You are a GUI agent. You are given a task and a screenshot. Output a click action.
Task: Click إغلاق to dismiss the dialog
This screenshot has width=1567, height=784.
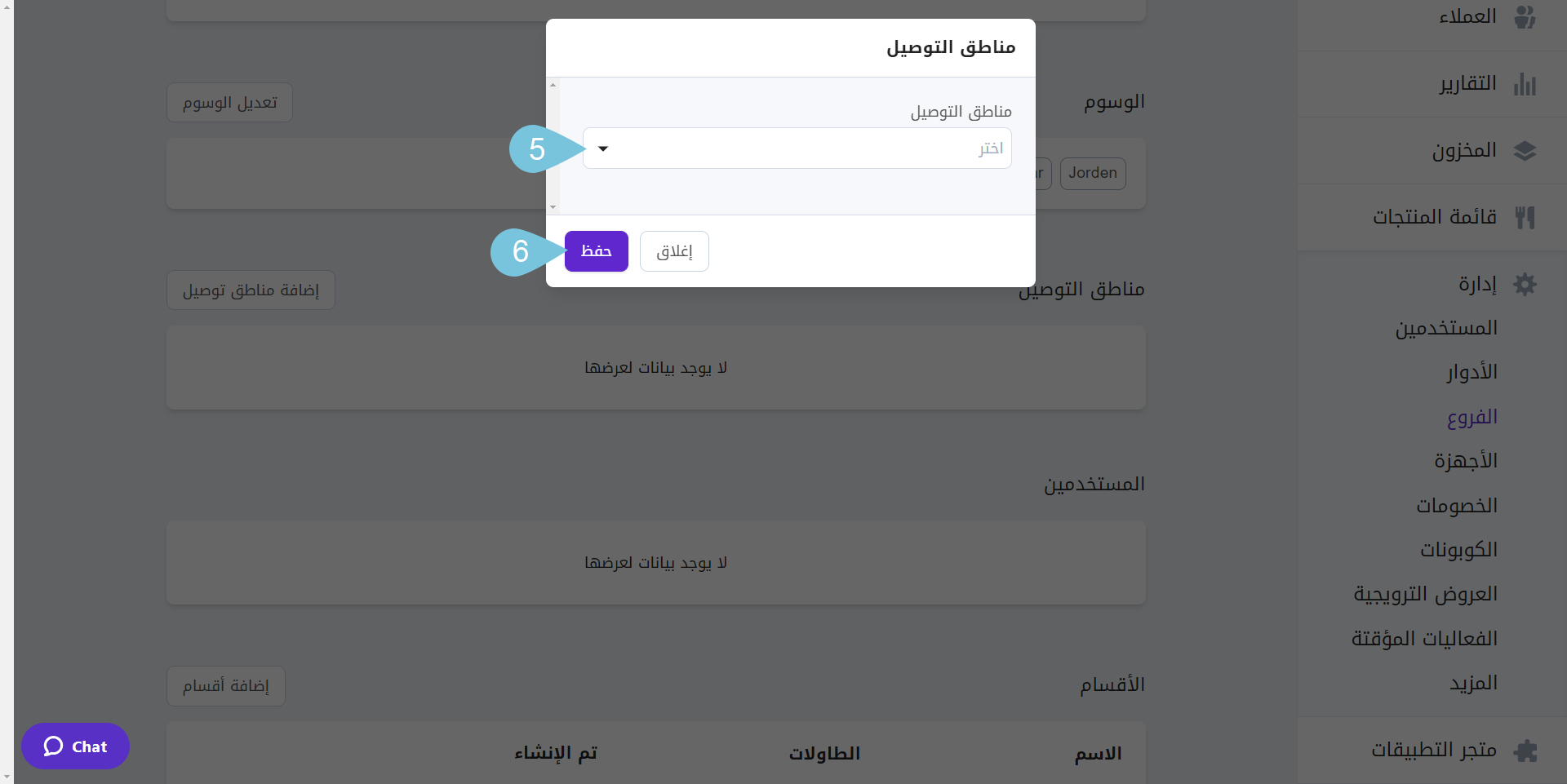click(674, 251)
